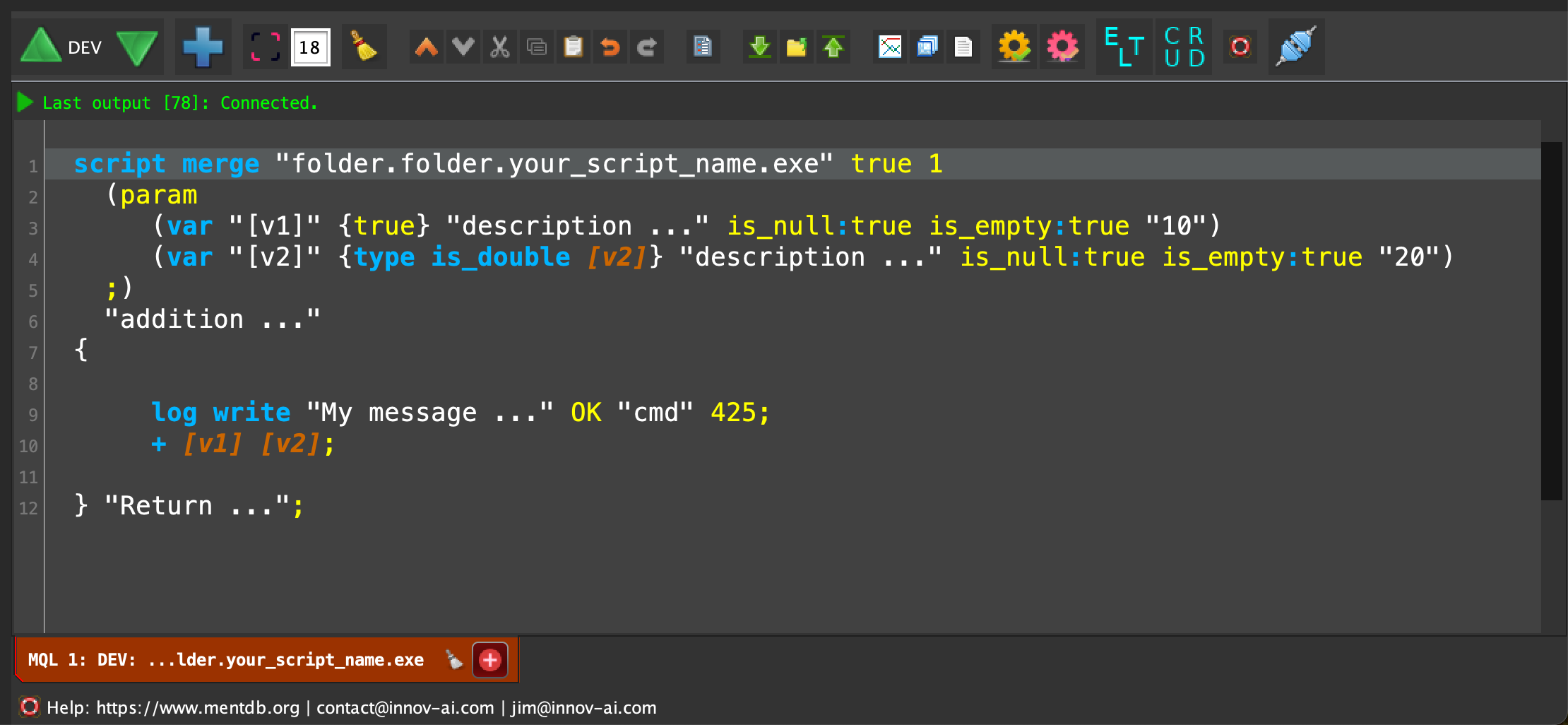Click the pink gear icon
The image size is (1568, 725).
click(x=1062, y=47)
